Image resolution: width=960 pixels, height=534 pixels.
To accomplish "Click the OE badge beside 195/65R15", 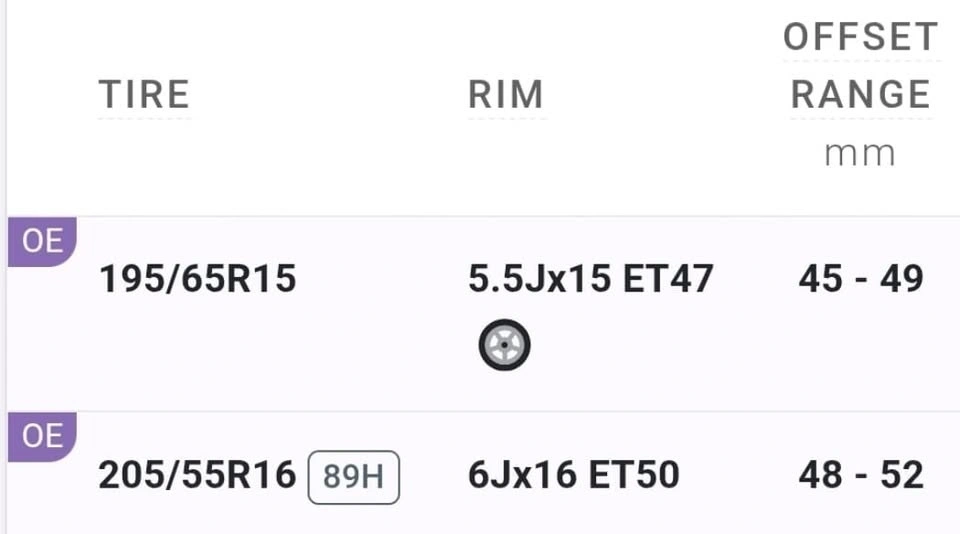I will (x=42, y=241).
